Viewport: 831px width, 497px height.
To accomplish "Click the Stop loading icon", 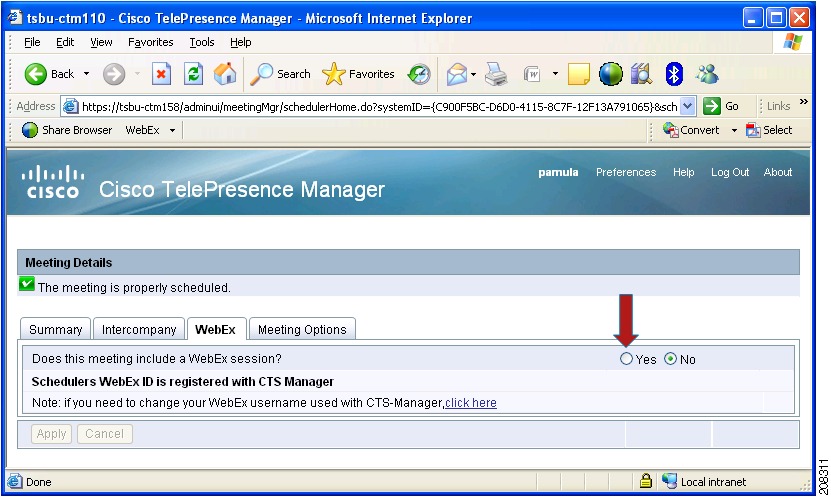I will point(161,74).
